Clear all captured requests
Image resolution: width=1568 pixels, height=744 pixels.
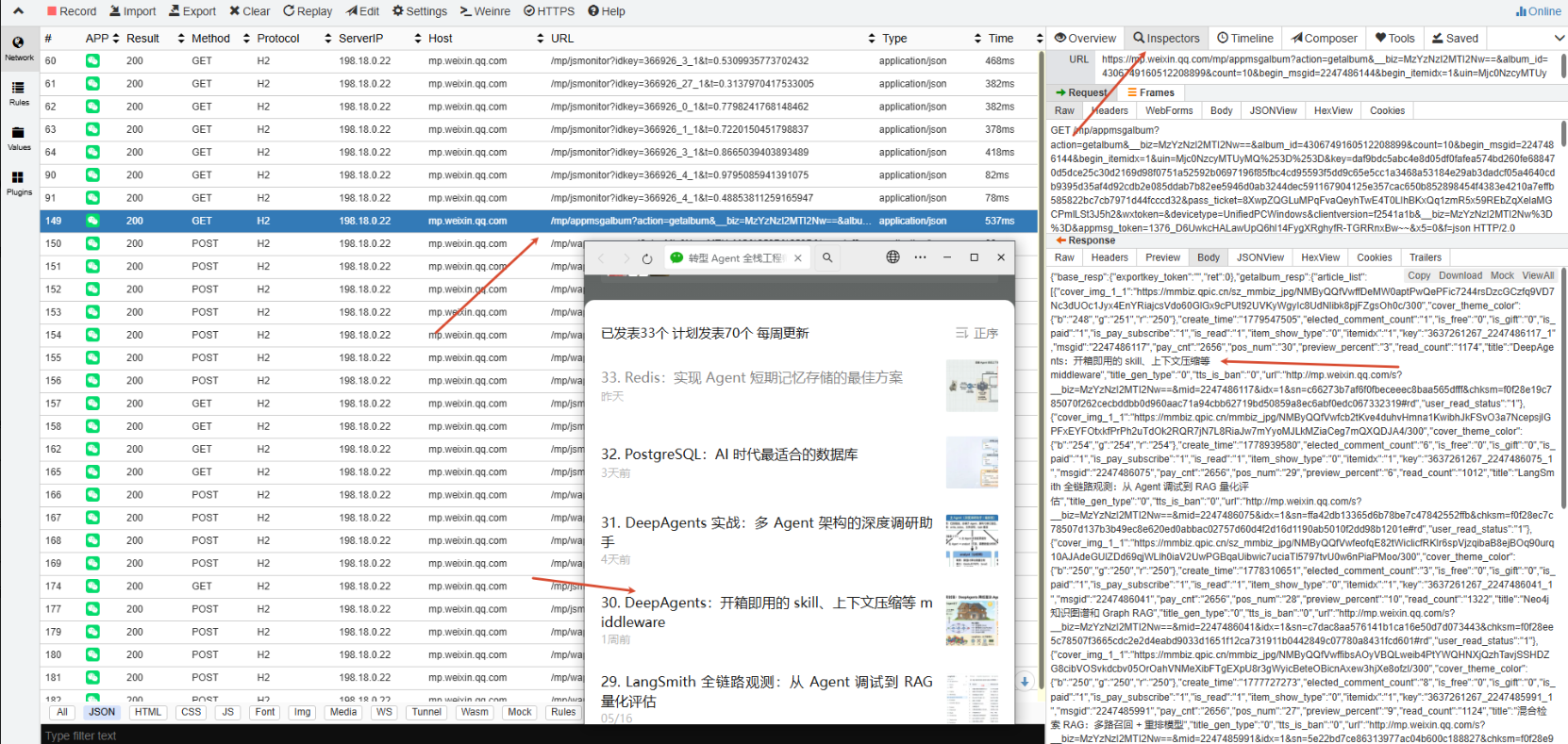pyautogui.click(x=249, y=11)
